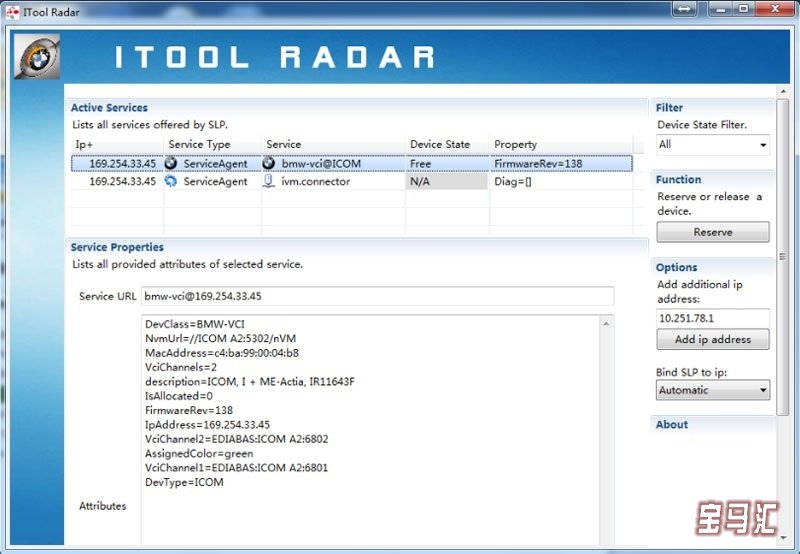Focus the additional ip address field
The height and width of the screenshot is (554, 800).
click(713, 318)
